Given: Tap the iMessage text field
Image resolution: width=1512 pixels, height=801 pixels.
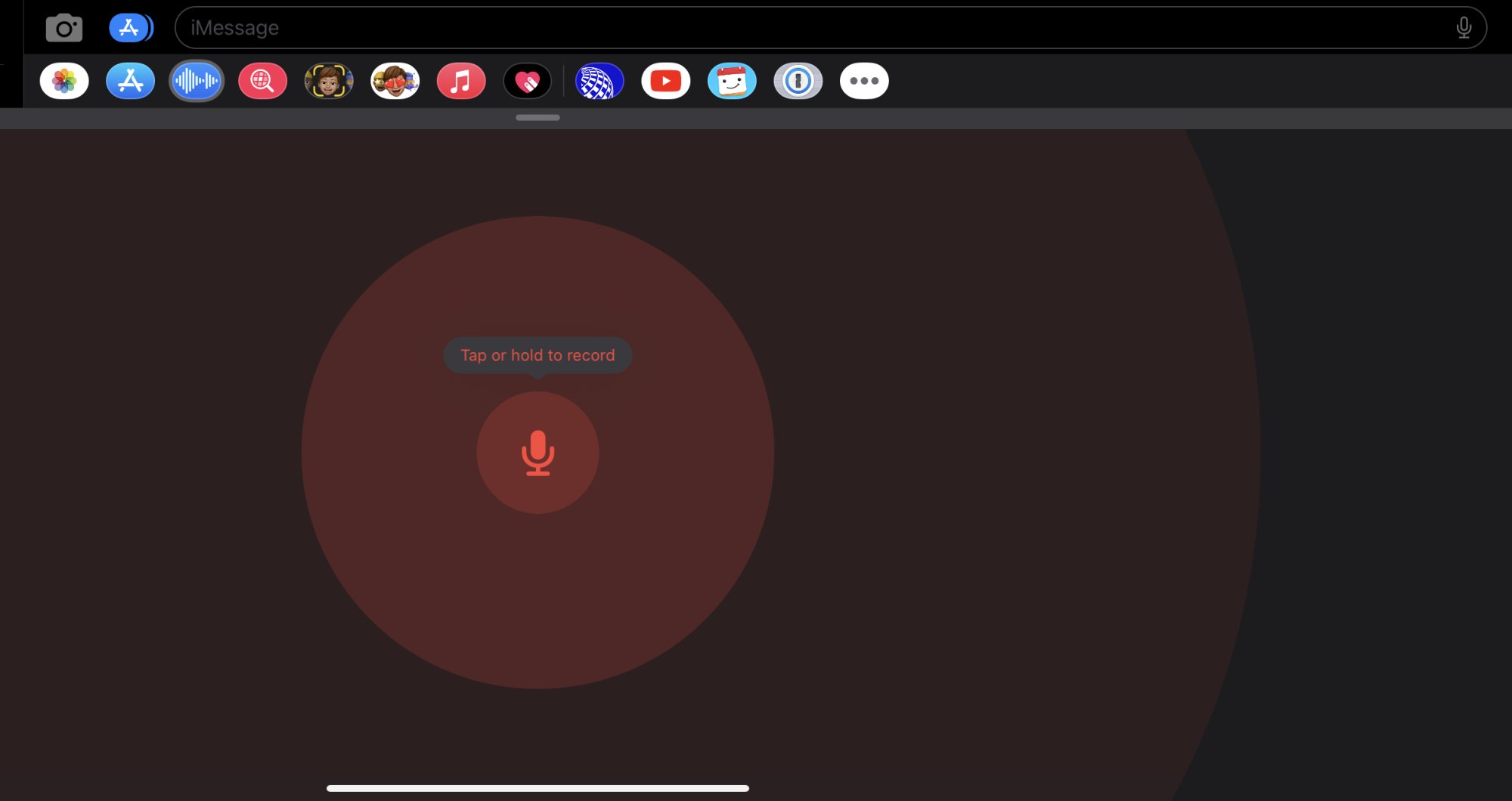Looking at the screenshot, I should pos(831,28).
